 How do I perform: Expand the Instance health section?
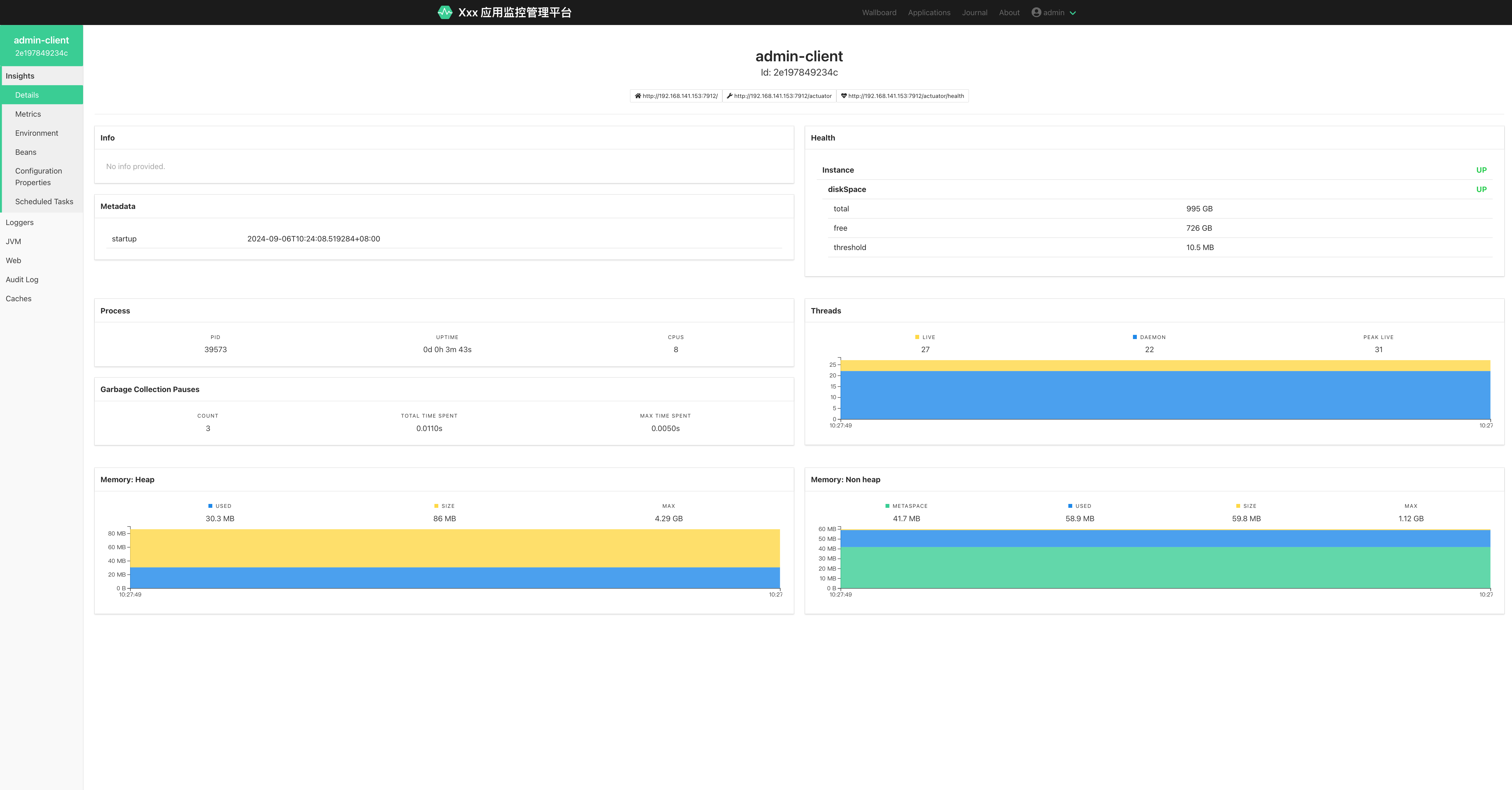click(838, 169)
